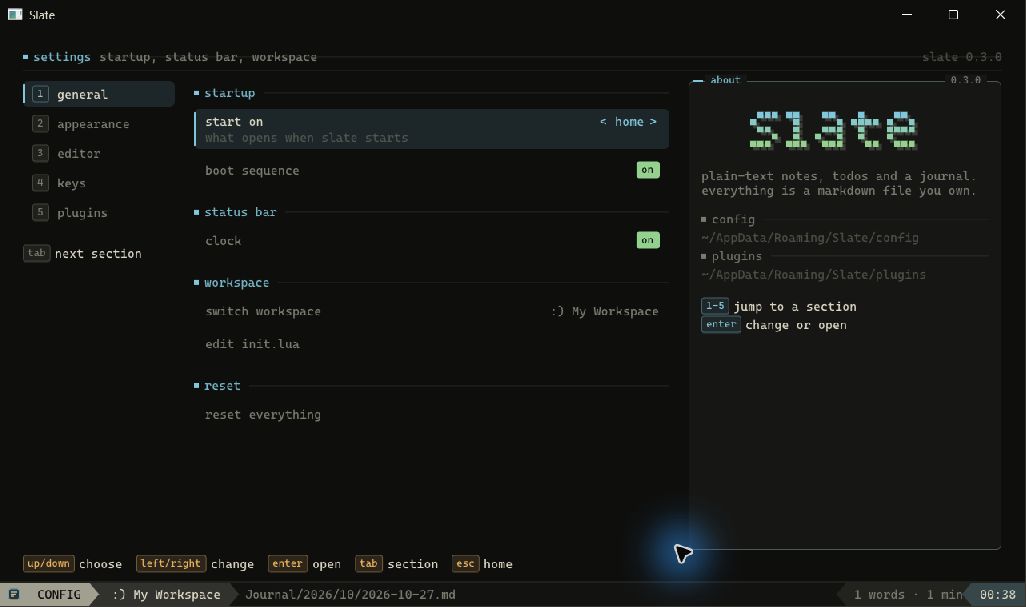Image resolution: width=1026 pixels, height=607 pixels.
Task: Click the change or open hint
Action: [x=796, y=325]
